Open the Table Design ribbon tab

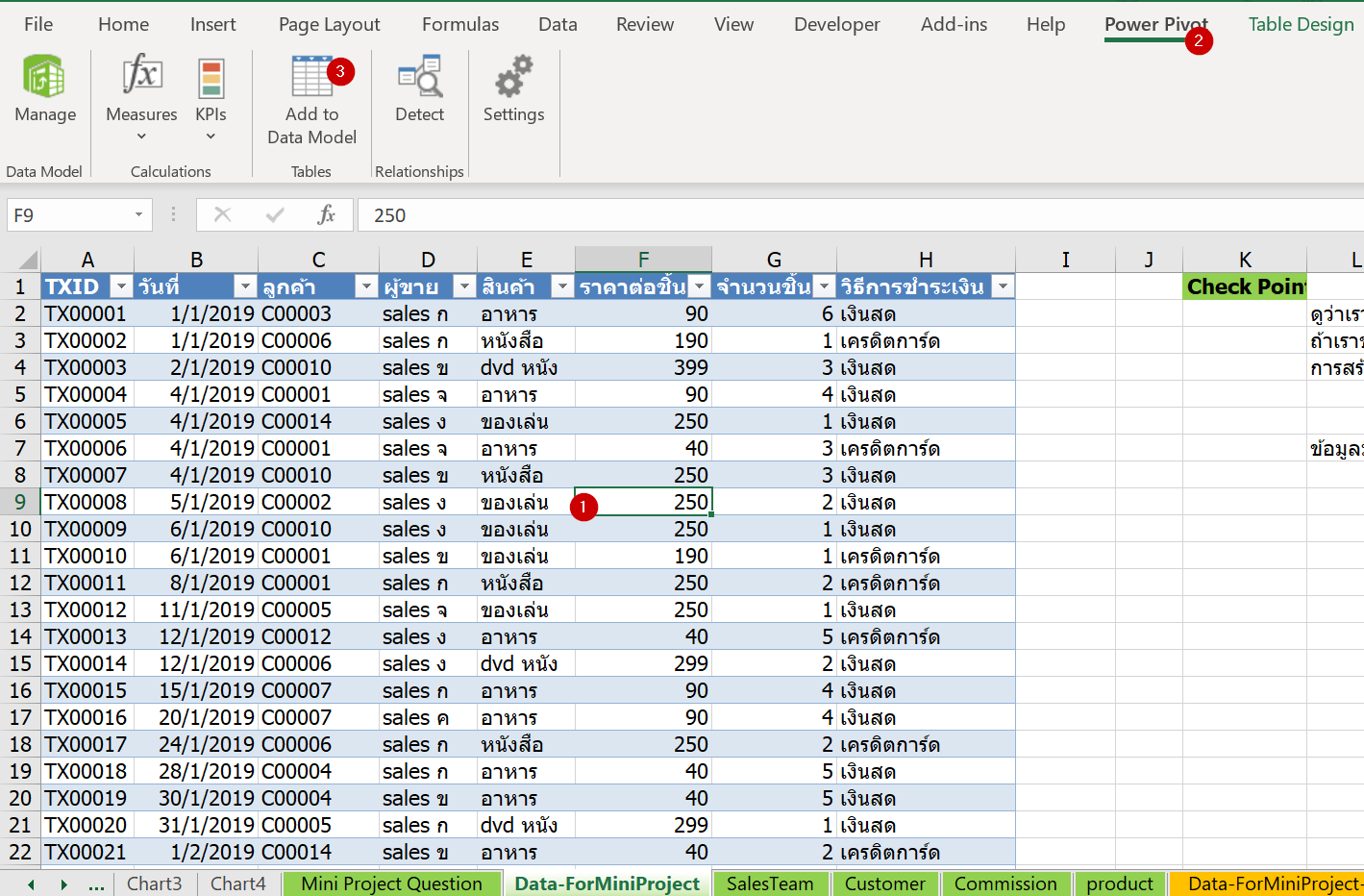pyautogui.click(x=1301, y=24)
